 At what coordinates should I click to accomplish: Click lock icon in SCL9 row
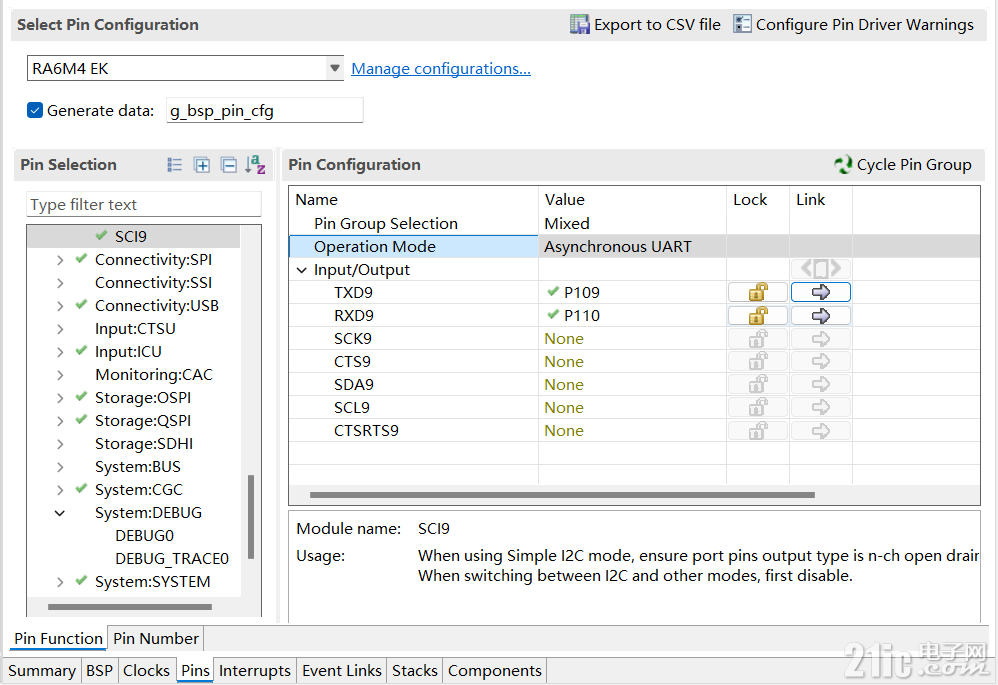tap(757, 407)
